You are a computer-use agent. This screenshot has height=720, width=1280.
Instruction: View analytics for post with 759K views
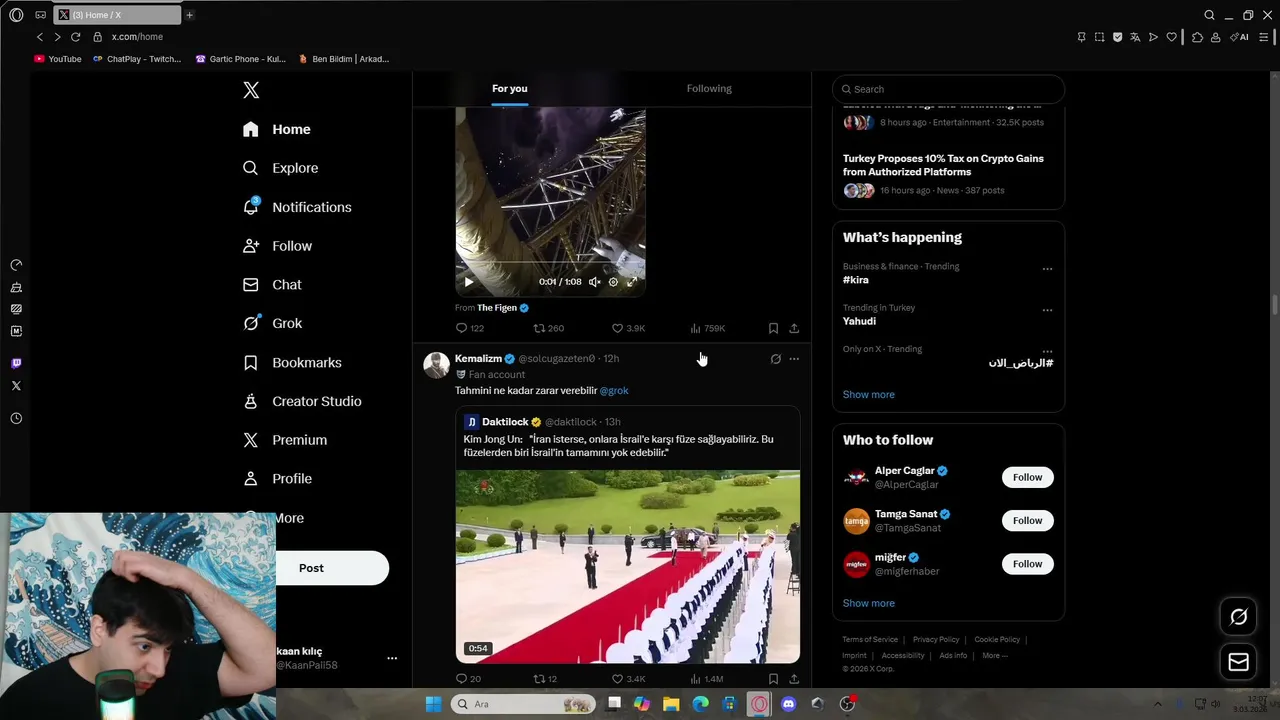708,328
